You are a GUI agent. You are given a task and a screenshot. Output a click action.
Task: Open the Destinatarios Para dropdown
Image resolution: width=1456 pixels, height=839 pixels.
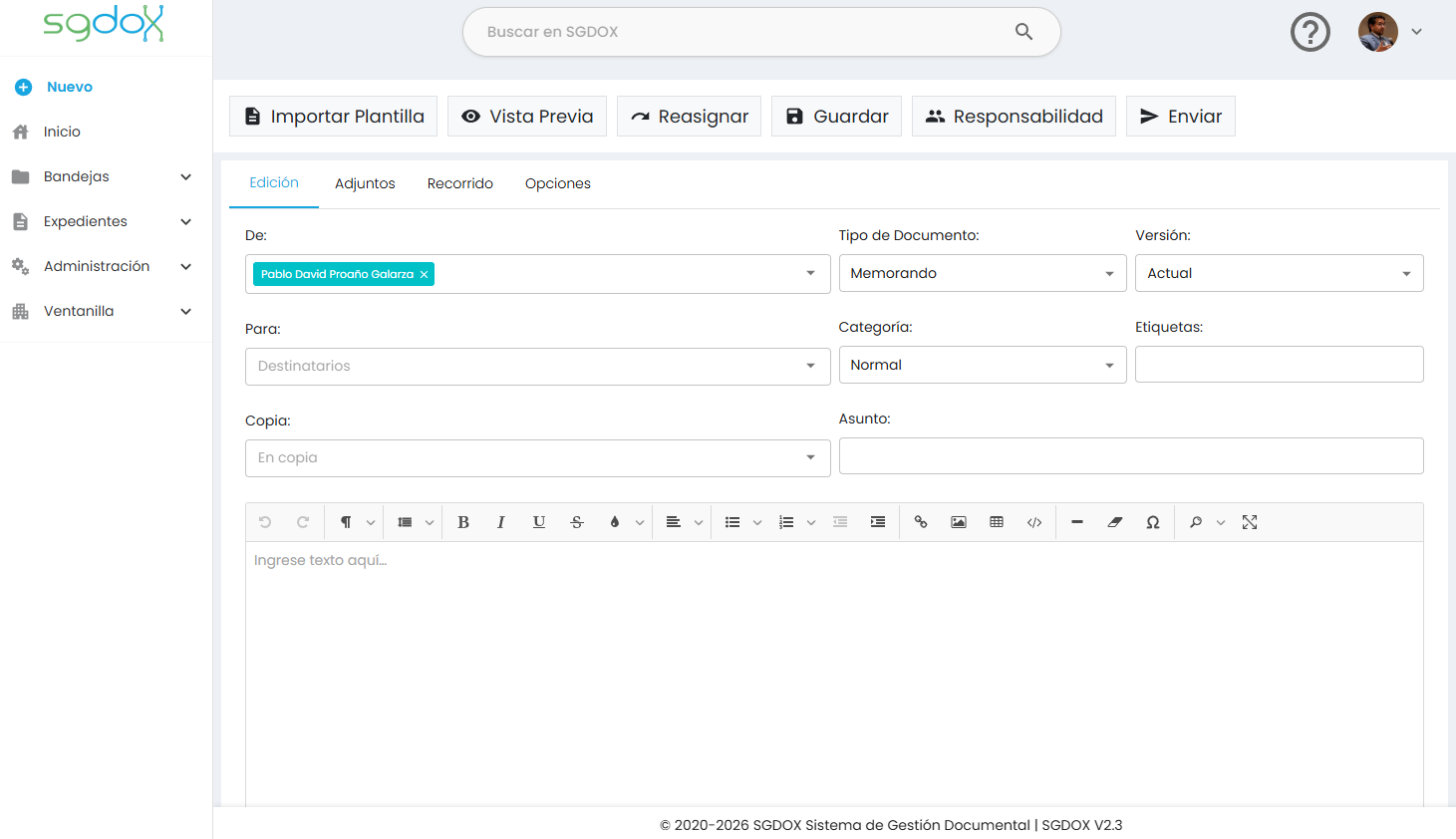pyautogui.click(x=538, y=367)
